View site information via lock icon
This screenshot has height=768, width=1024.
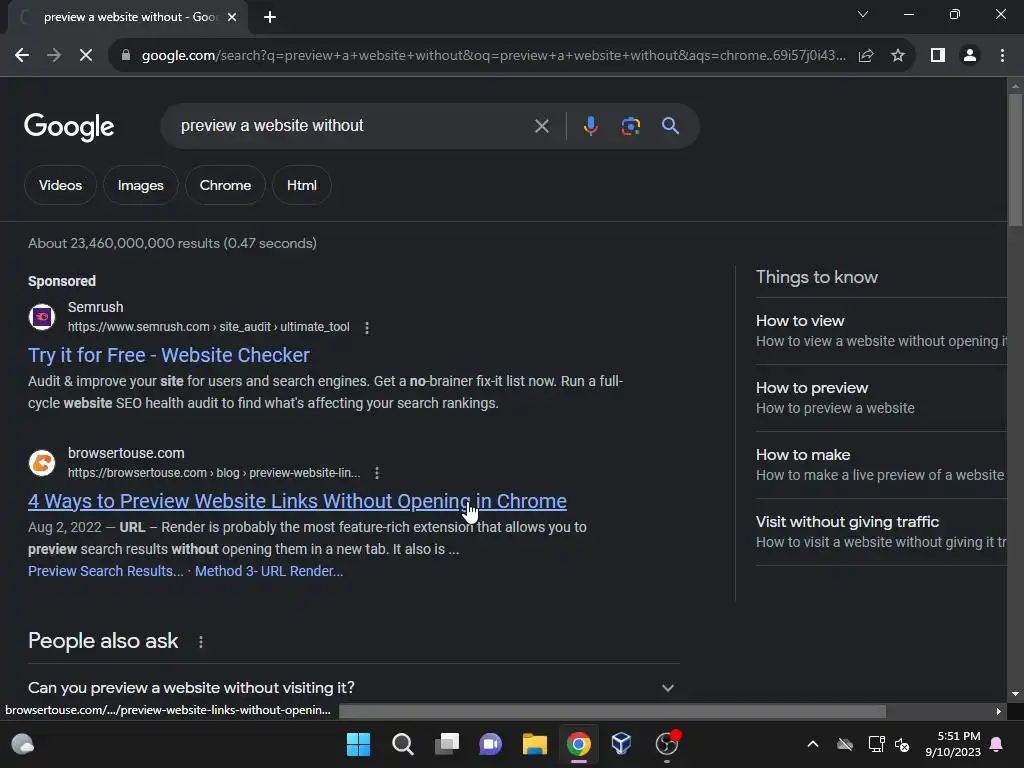point(126,56)
